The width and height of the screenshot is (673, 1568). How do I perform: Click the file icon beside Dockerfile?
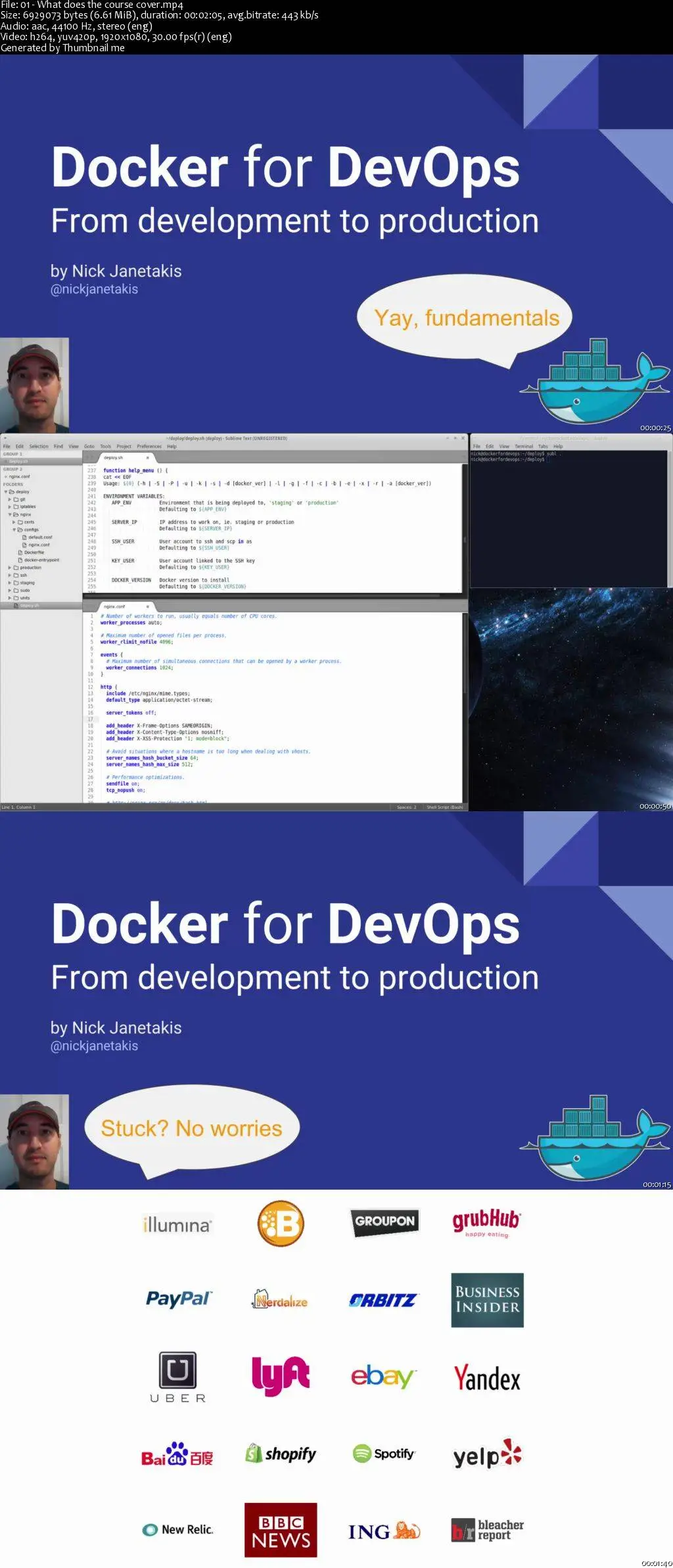20,552
